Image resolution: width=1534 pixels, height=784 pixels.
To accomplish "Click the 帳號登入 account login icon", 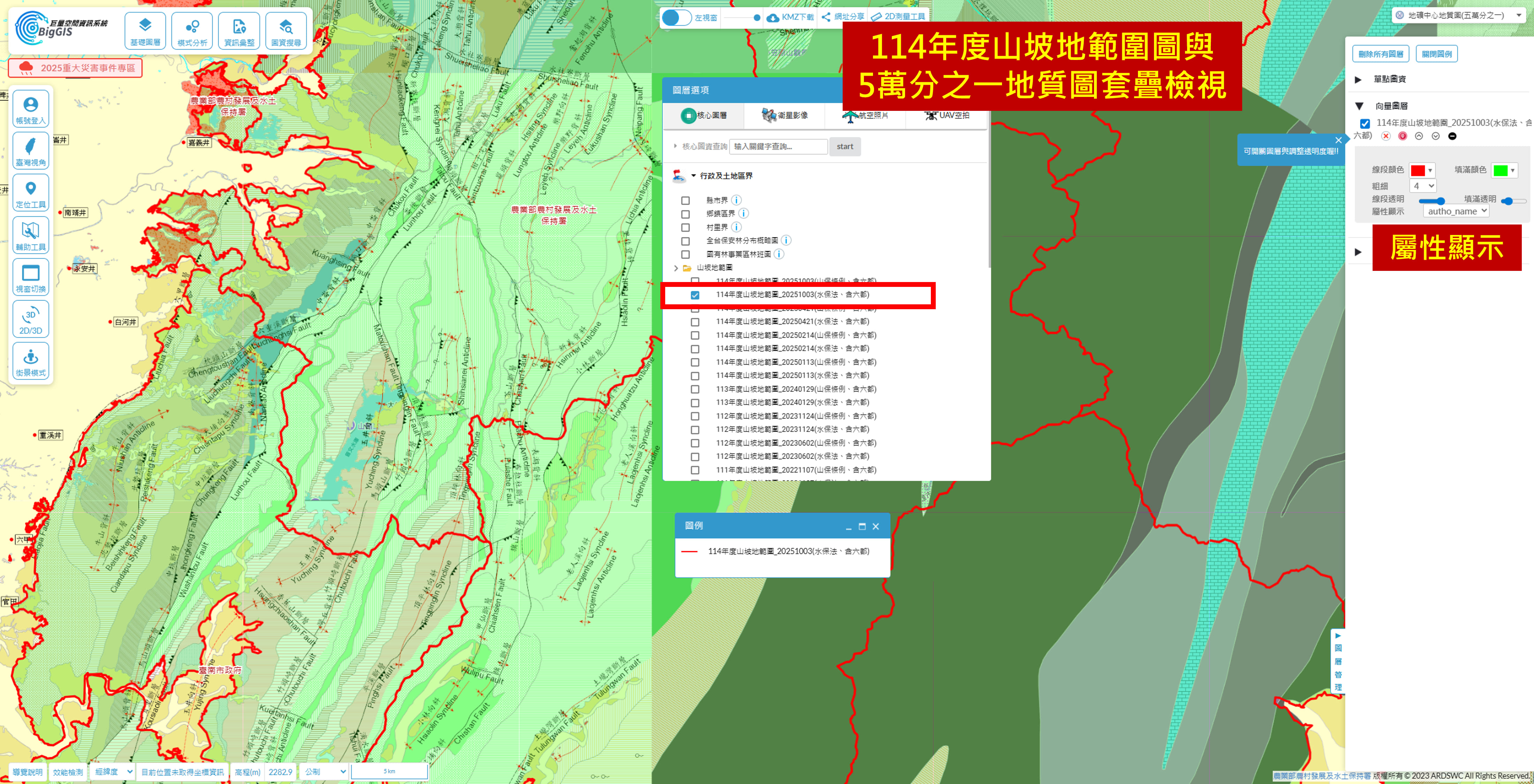I will pyautogui.click(x=30, y=109).
